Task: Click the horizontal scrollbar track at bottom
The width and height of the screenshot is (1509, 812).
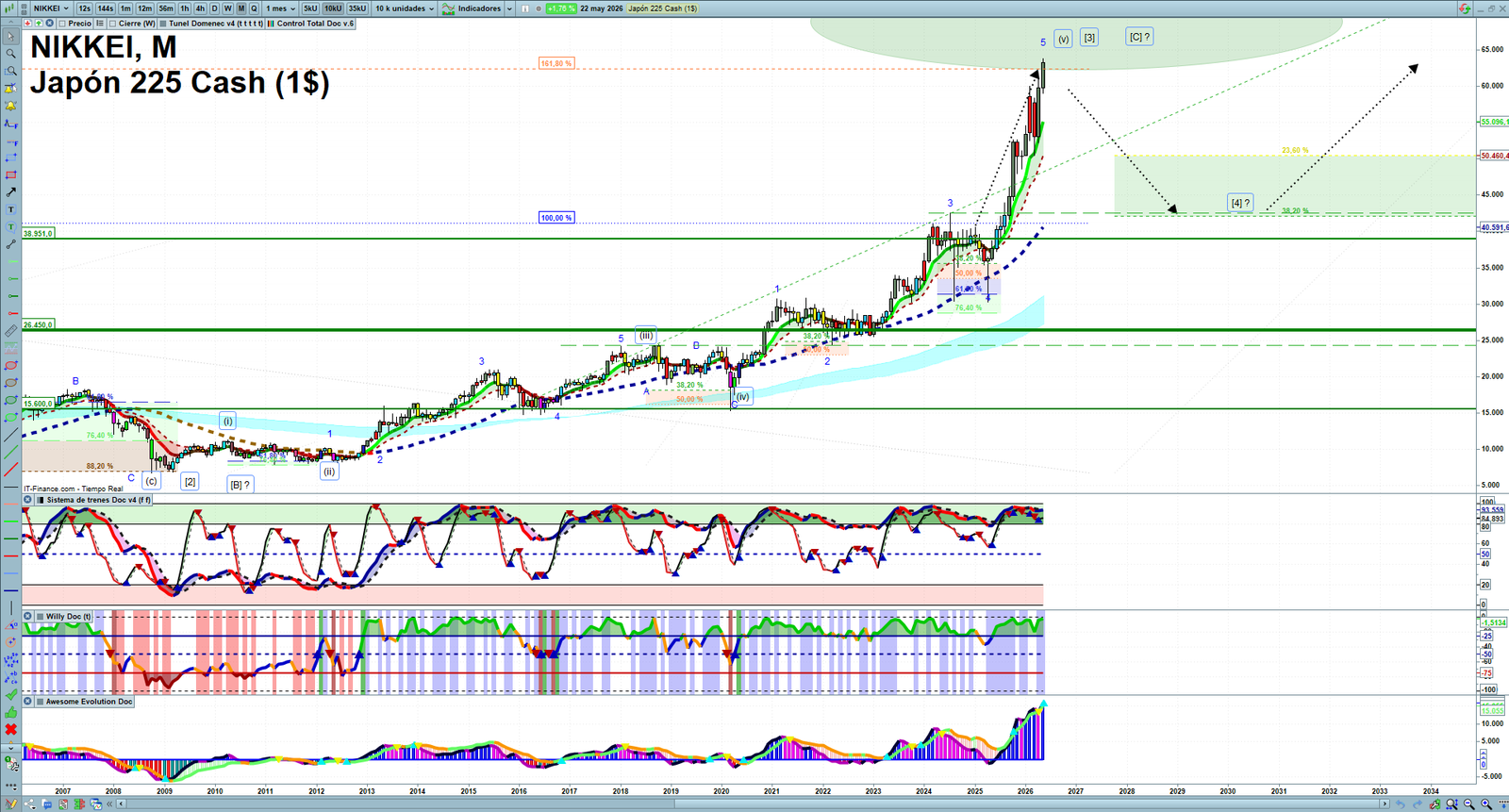Action: (752, 804)
